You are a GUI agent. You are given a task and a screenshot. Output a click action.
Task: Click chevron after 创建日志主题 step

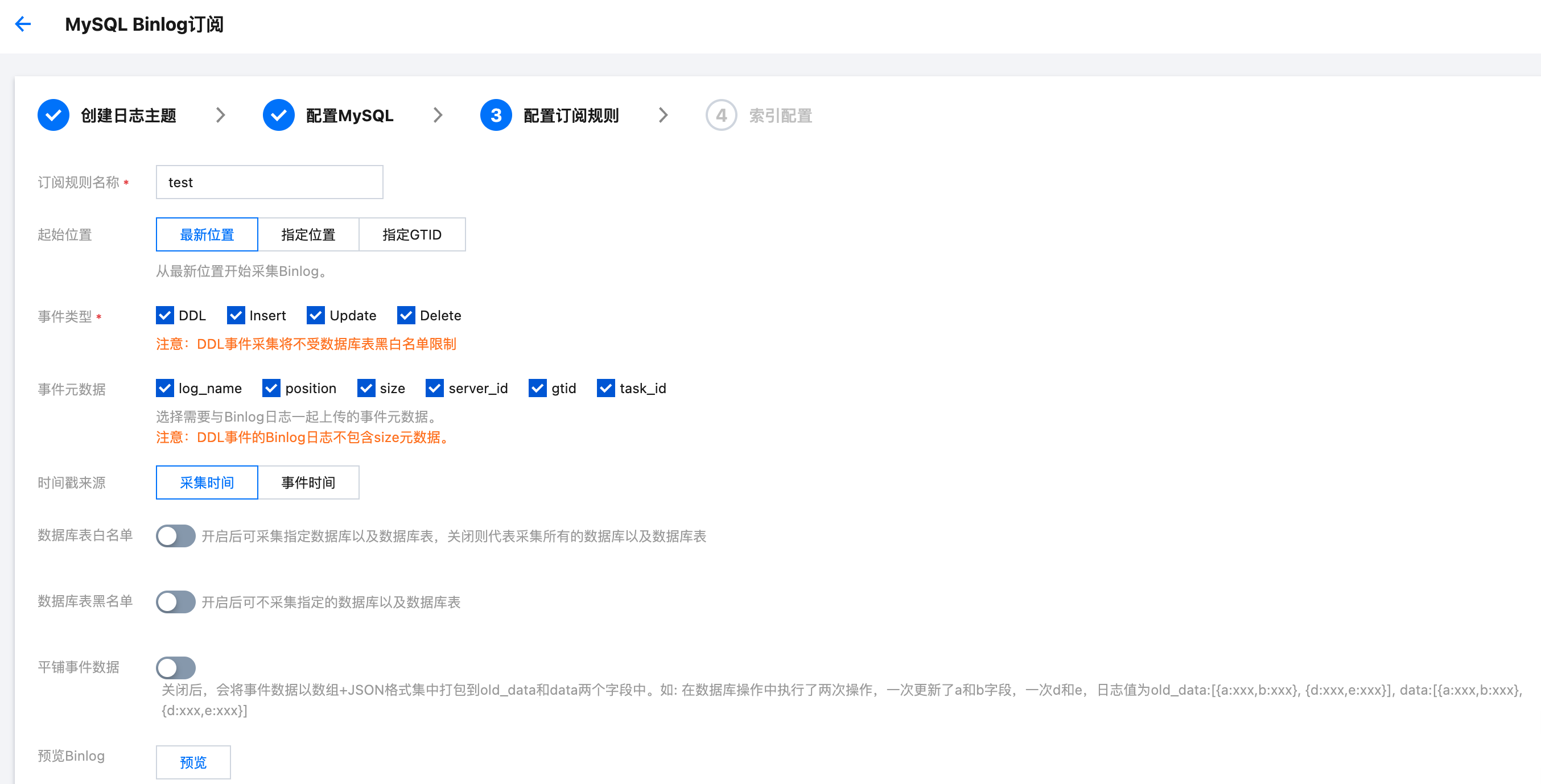click(x=221, y=115)
